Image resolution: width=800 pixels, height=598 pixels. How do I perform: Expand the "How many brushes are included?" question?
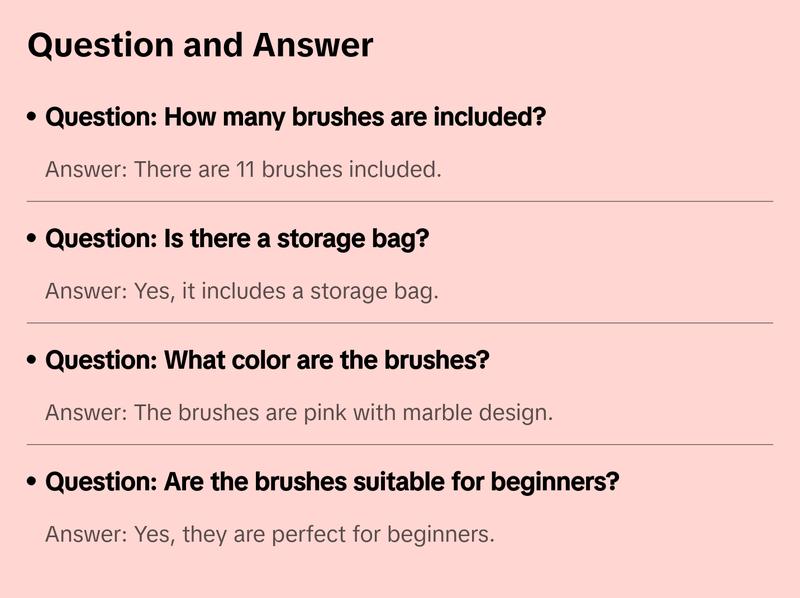tap(295, 118)
